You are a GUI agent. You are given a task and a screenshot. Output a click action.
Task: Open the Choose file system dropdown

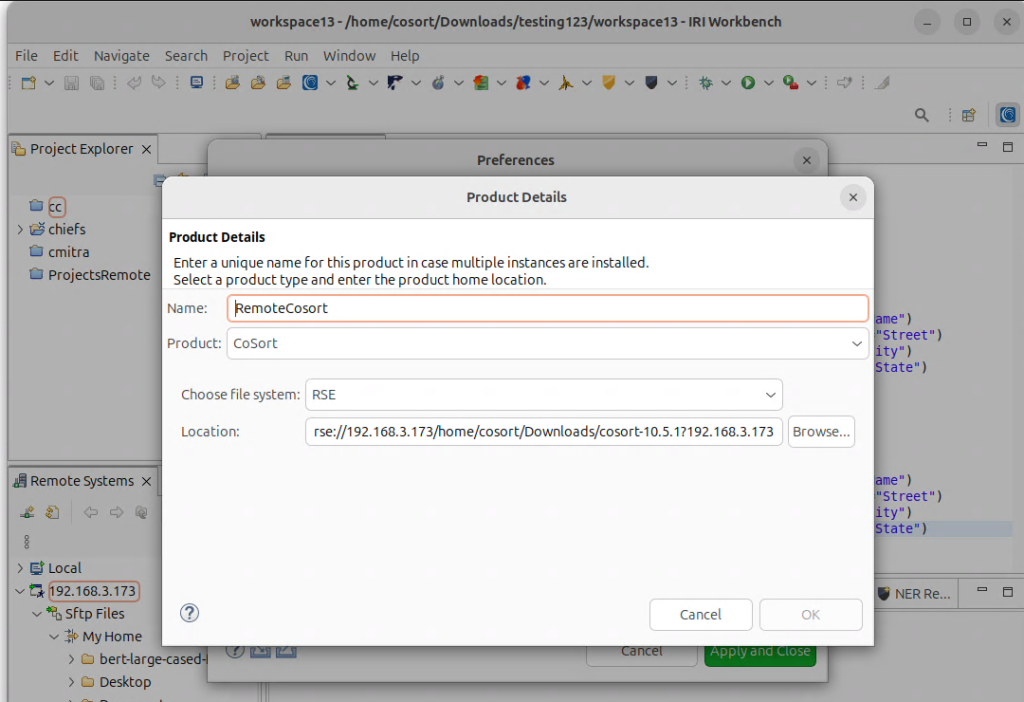click(x=543, y=395)
